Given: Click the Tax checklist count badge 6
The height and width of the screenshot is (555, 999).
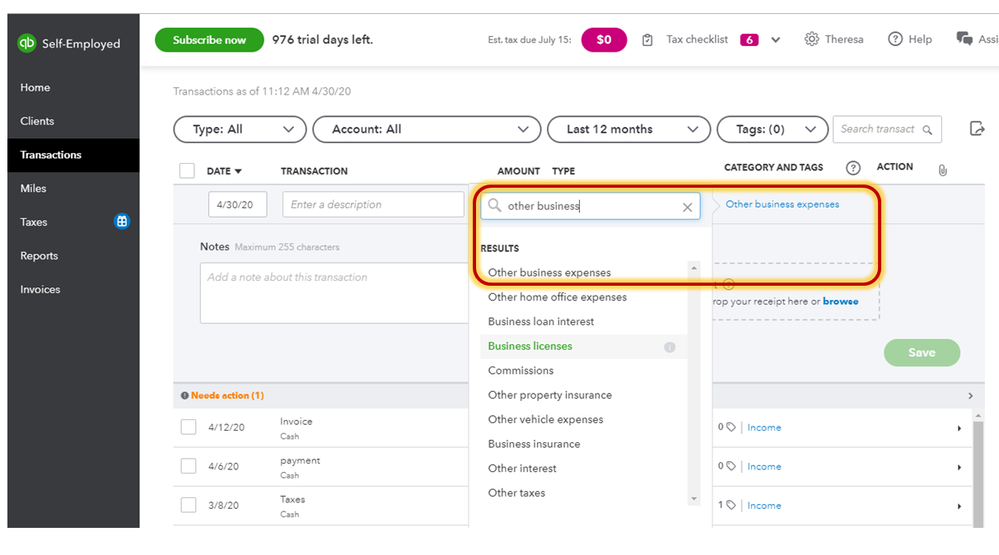Looking at the screenshot, I should click(x=749, y=40).
